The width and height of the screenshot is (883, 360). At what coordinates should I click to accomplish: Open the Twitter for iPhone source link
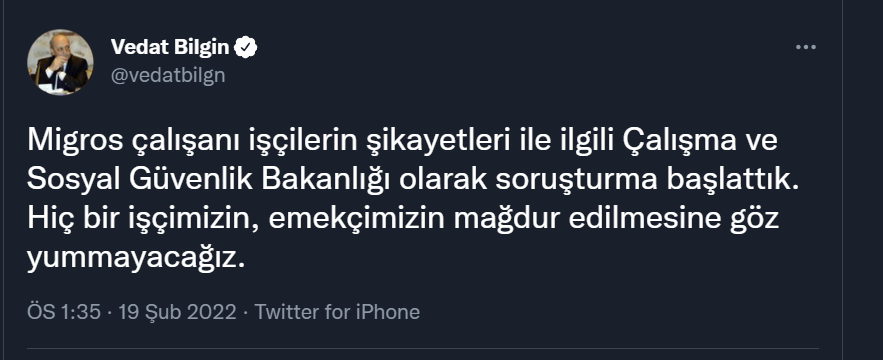point(337,312)
